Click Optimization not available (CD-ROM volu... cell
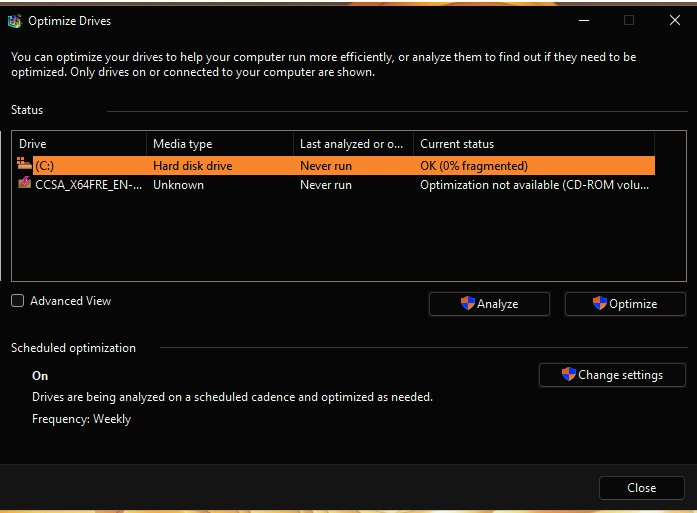This screenshot has height=513, width=697. click(534, 185)
